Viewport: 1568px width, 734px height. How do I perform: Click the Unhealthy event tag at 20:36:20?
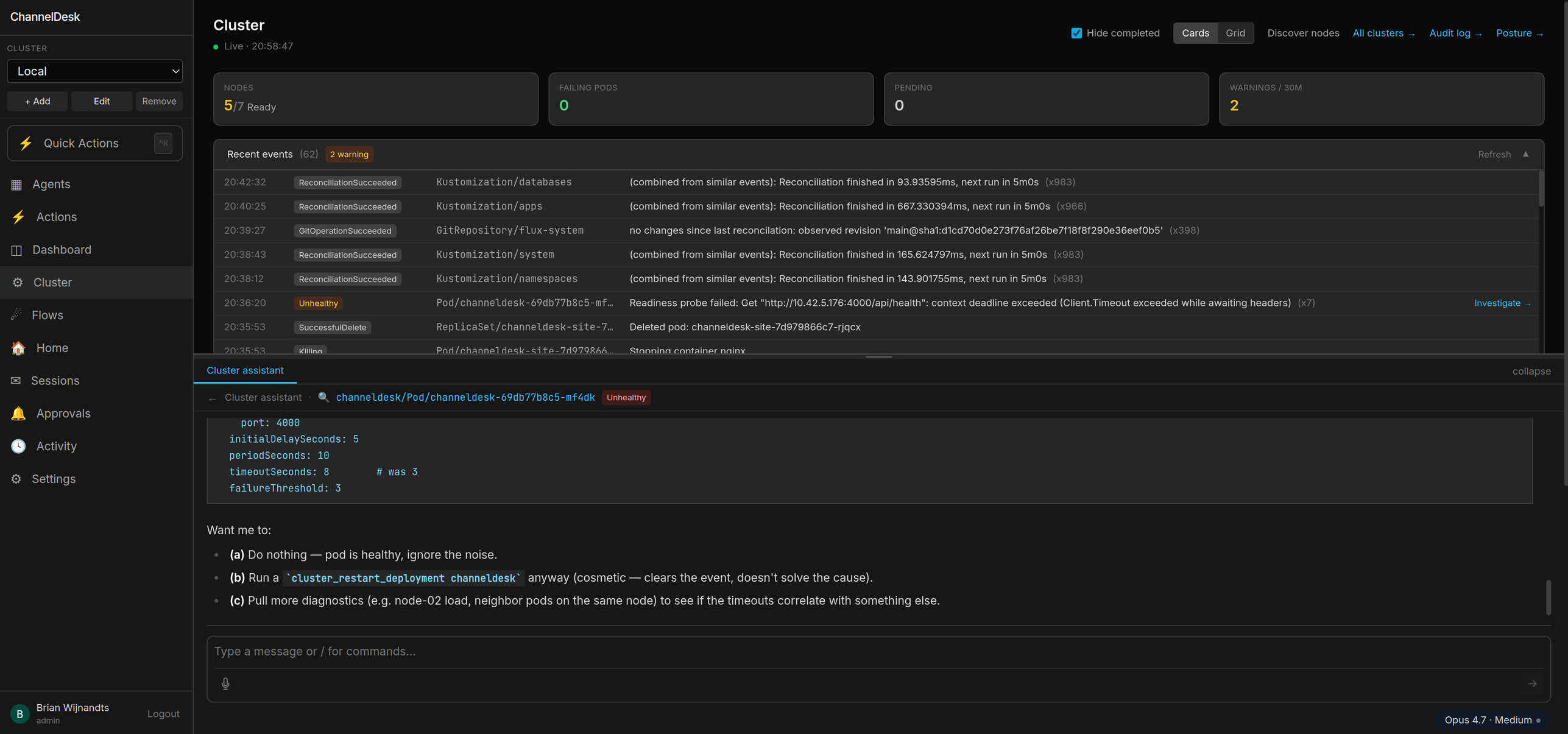(x=318, y=303)
